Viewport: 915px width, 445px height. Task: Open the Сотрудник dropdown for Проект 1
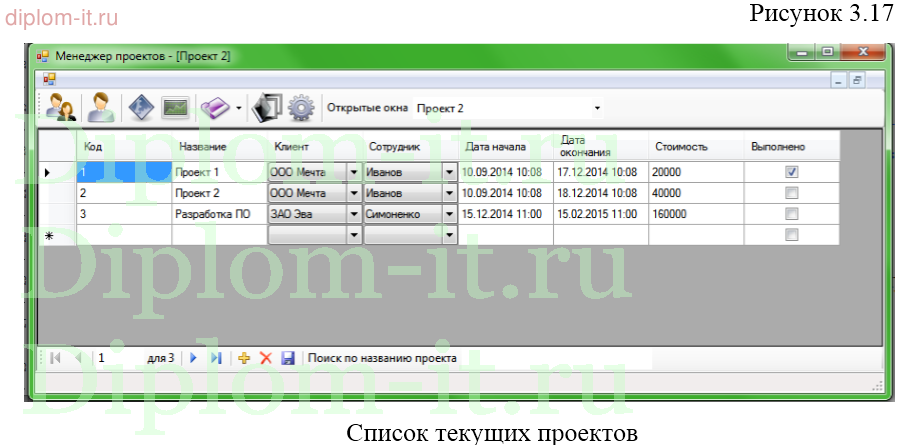[x=449, y=172]
